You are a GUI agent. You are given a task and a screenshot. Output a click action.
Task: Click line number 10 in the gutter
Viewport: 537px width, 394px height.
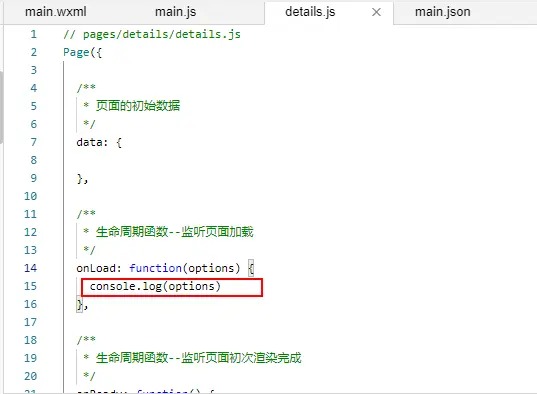point(30,196)
